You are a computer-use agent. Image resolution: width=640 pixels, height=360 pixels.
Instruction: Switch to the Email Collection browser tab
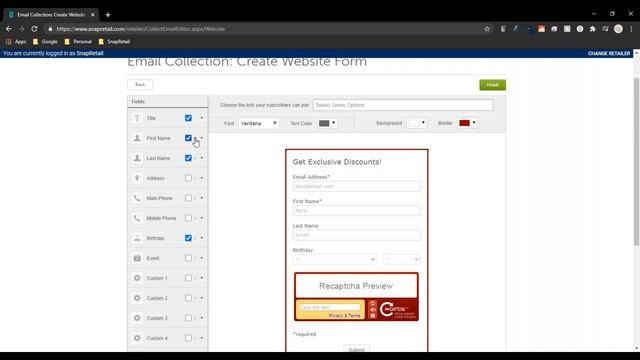pos(51,15)
